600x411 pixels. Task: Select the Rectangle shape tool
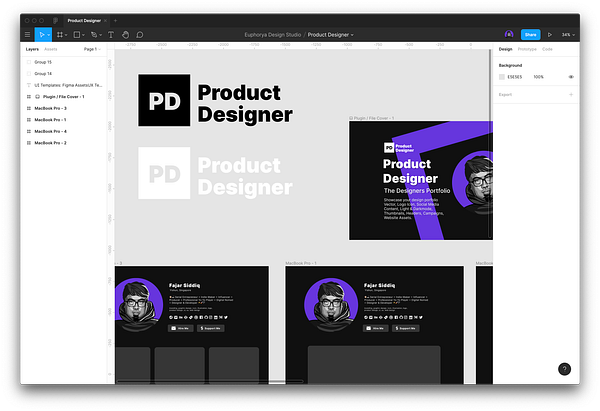coord(77,35)
